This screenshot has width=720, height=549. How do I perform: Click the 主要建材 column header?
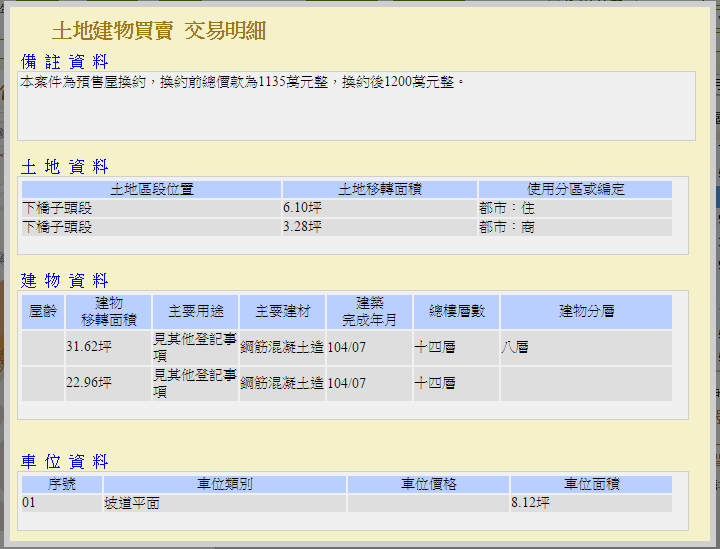tap(282, 312)
